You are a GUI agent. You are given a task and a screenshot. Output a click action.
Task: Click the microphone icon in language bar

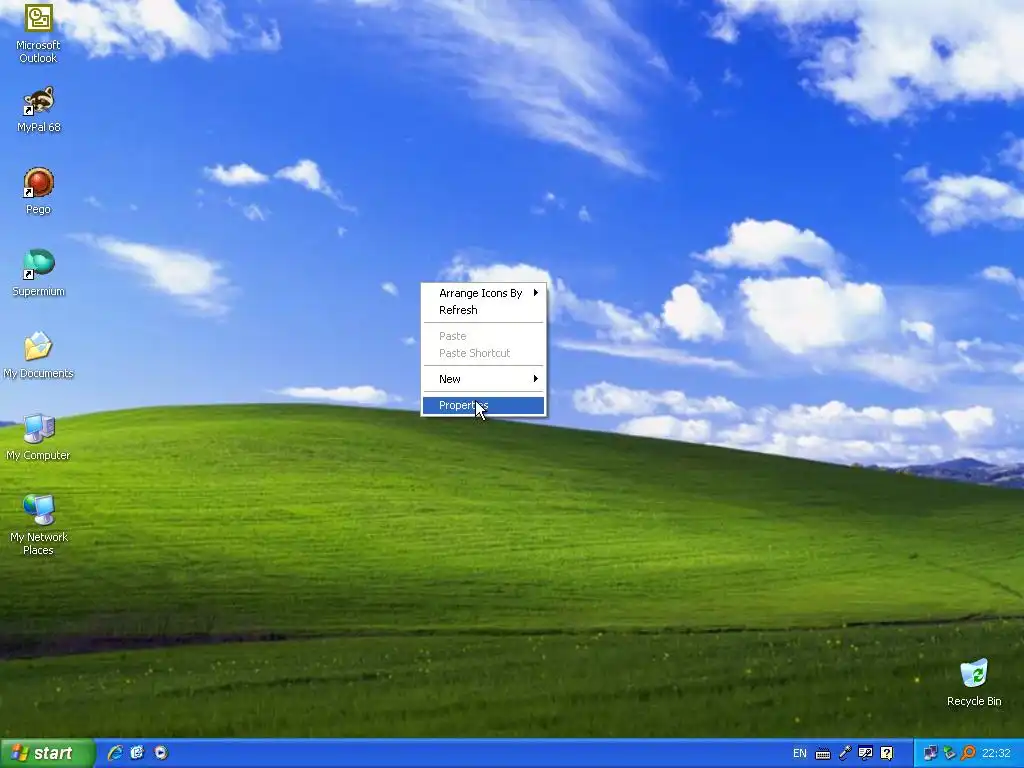[845, 754]
